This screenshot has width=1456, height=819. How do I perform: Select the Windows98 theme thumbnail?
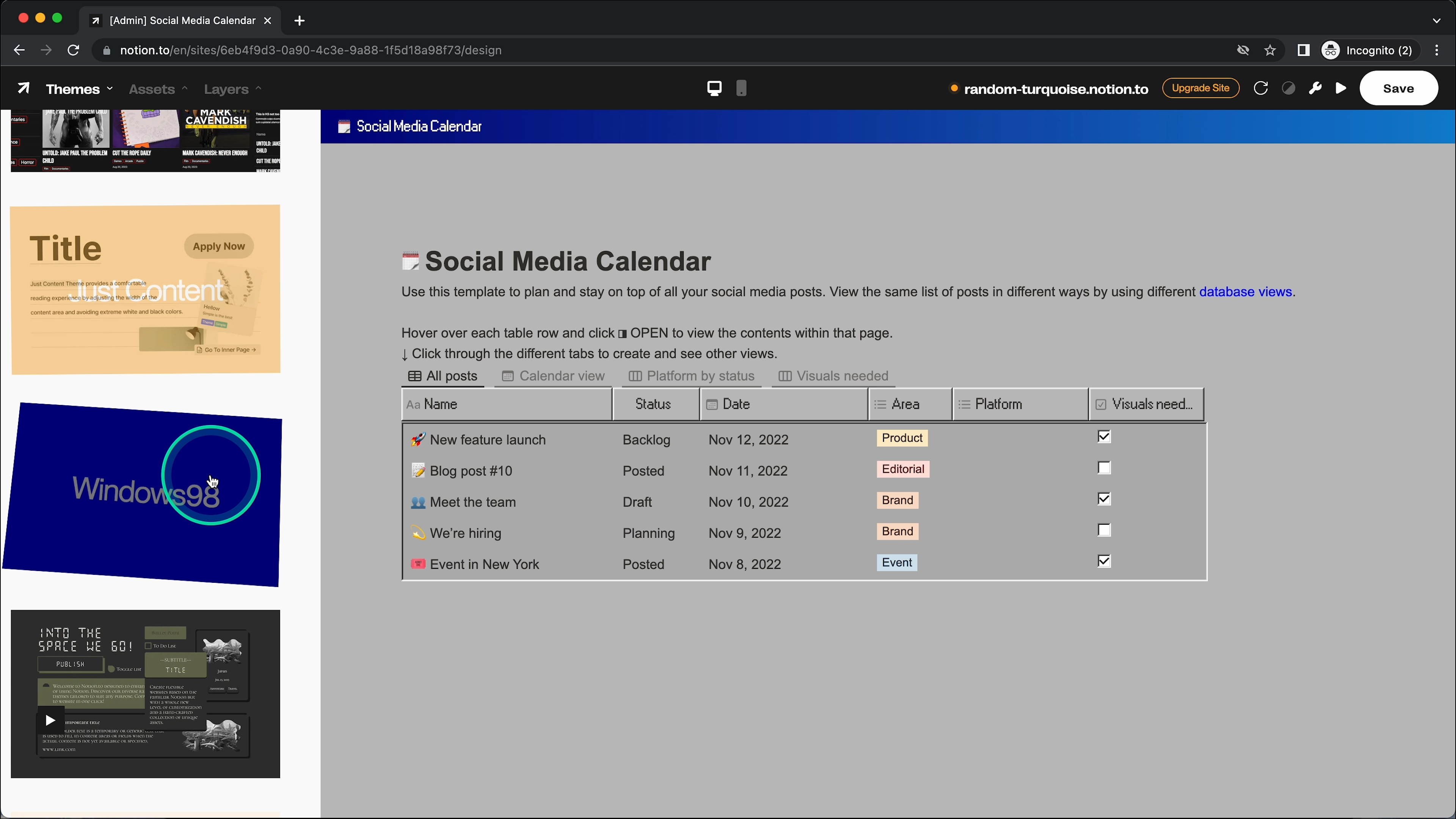pos(142,494)
